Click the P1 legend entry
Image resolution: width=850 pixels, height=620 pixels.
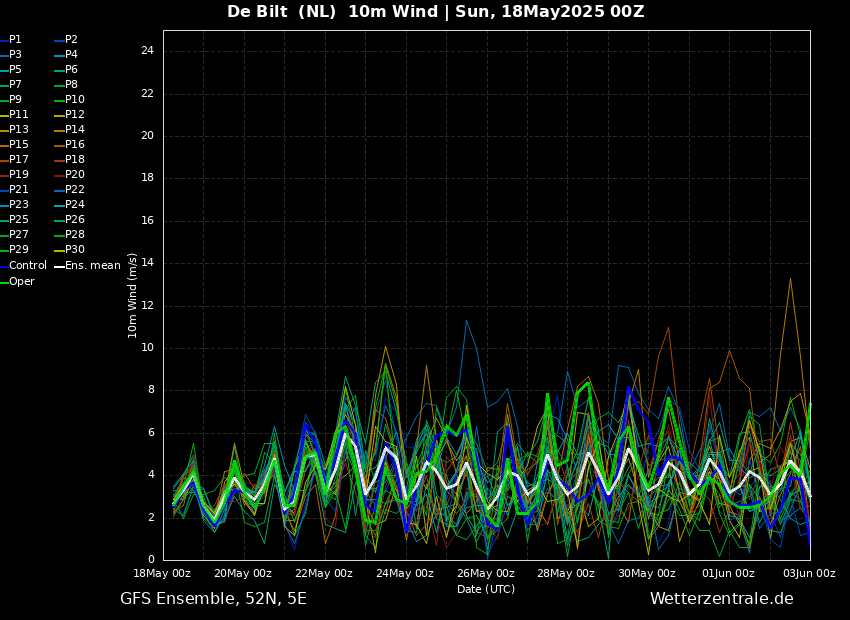click(x=15, y=40)
